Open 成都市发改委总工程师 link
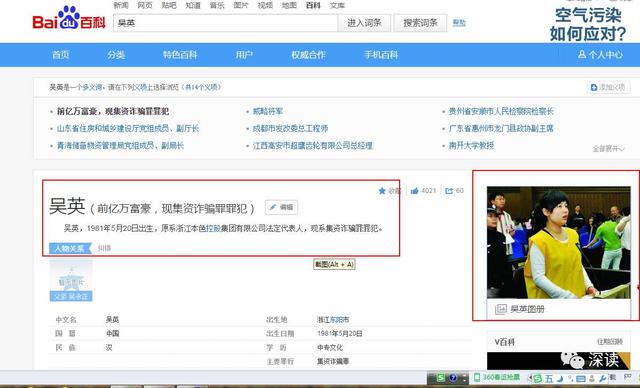The height and width of the screenshot is (388, 640). click(x=290, y=128)
